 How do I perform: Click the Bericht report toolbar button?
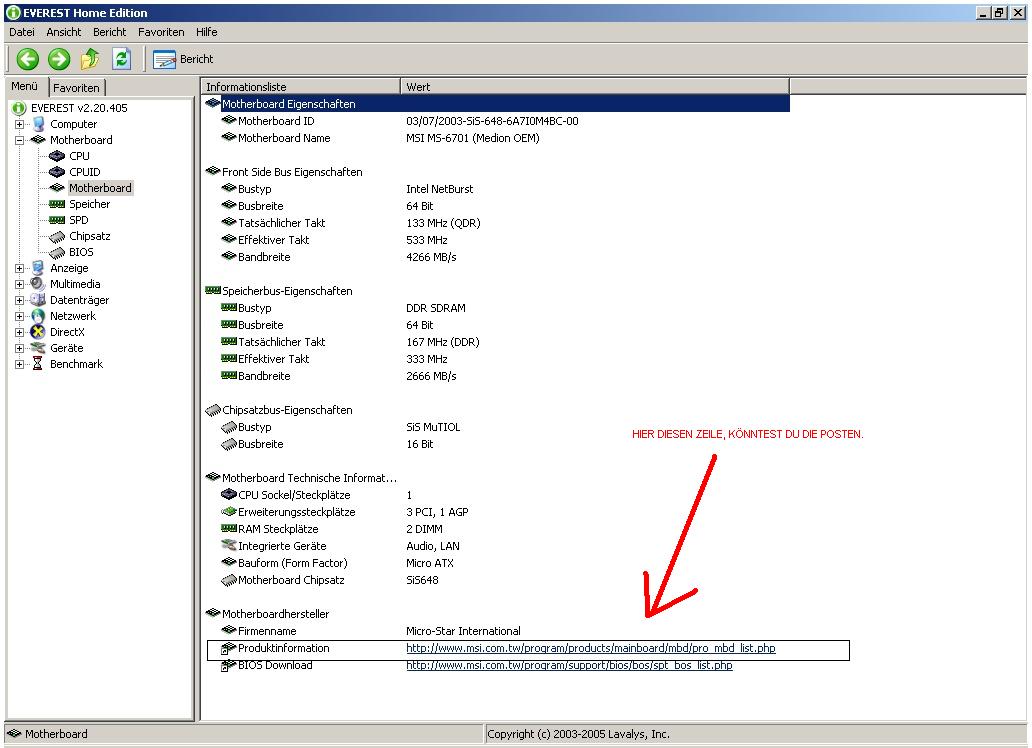pos(184,59)
